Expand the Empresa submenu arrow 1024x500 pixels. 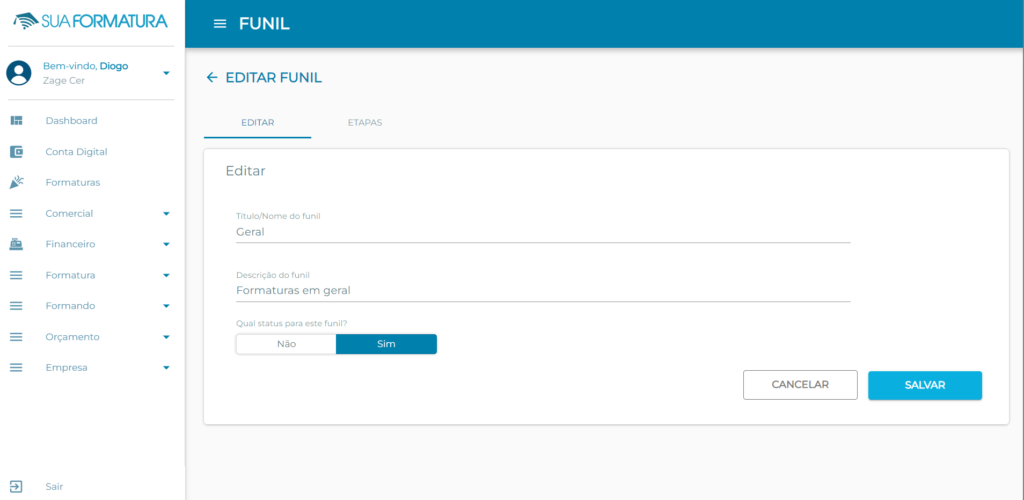pyautogui.click(x=166, y=367)
